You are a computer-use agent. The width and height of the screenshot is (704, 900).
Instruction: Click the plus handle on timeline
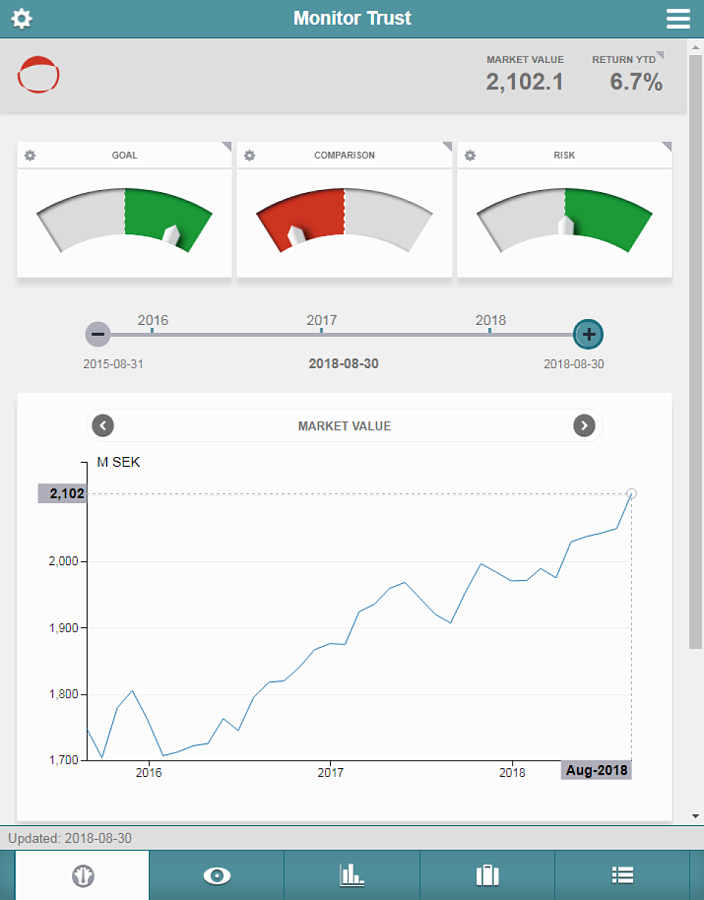588,334
